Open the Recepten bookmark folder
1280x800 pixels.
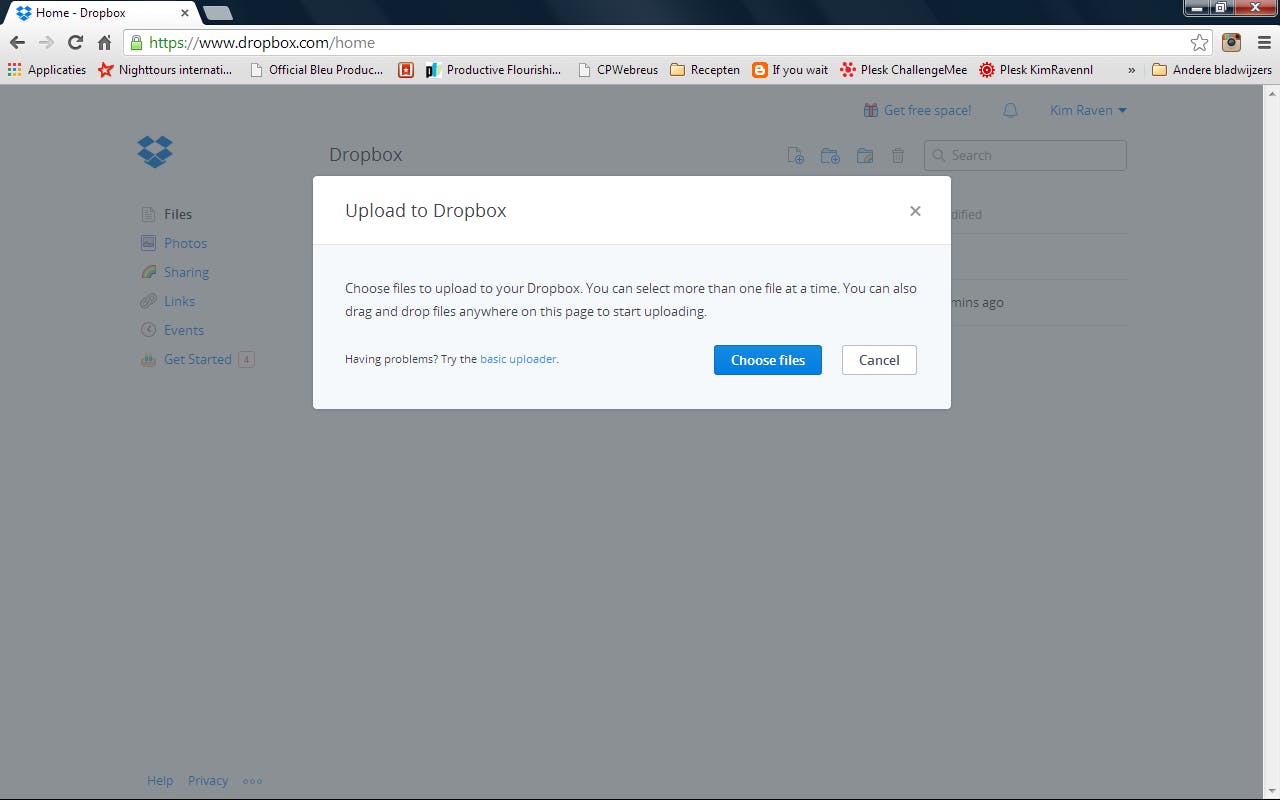(x=705, y=70)
